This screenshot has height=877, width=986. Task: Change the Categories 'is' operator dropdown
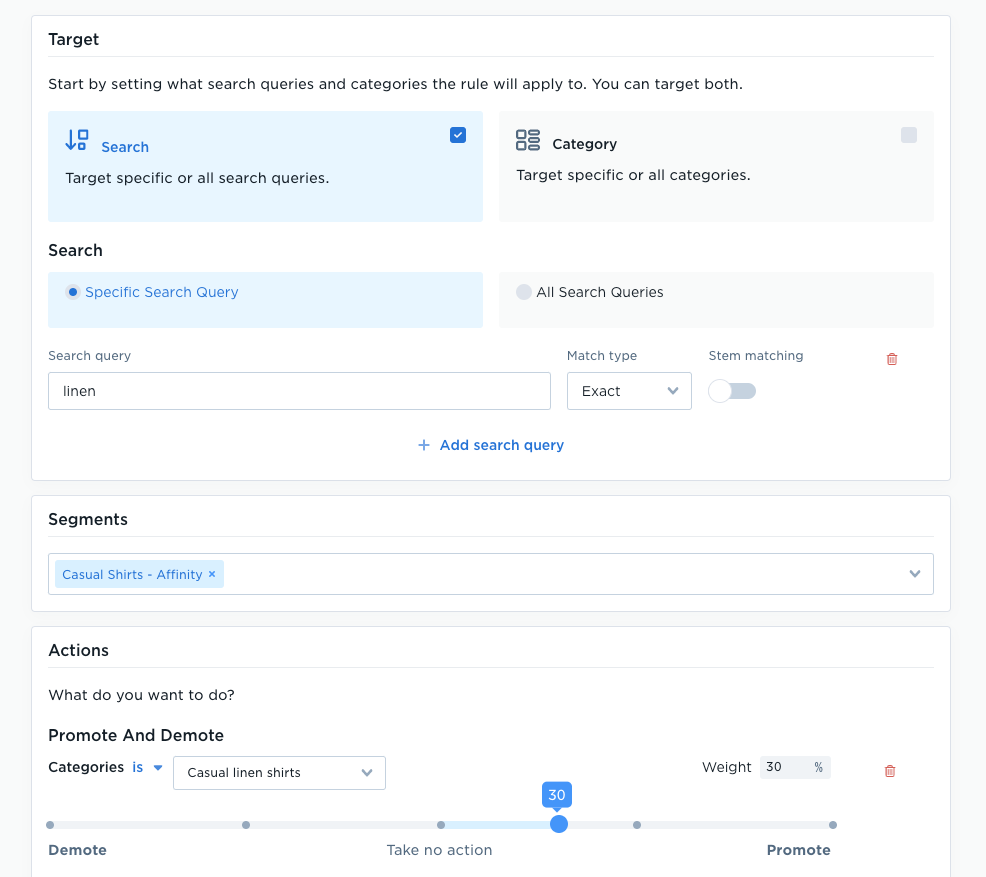coord(148,768)
